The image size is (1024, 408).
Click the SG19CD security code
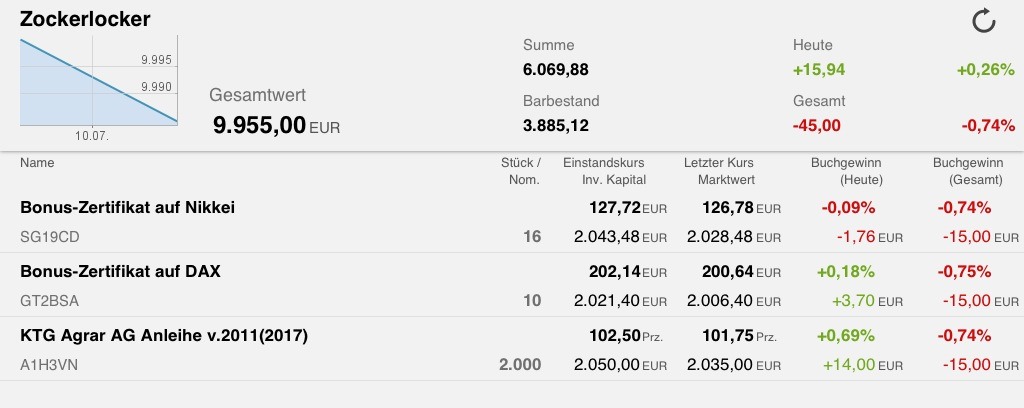tap(48, 237)
